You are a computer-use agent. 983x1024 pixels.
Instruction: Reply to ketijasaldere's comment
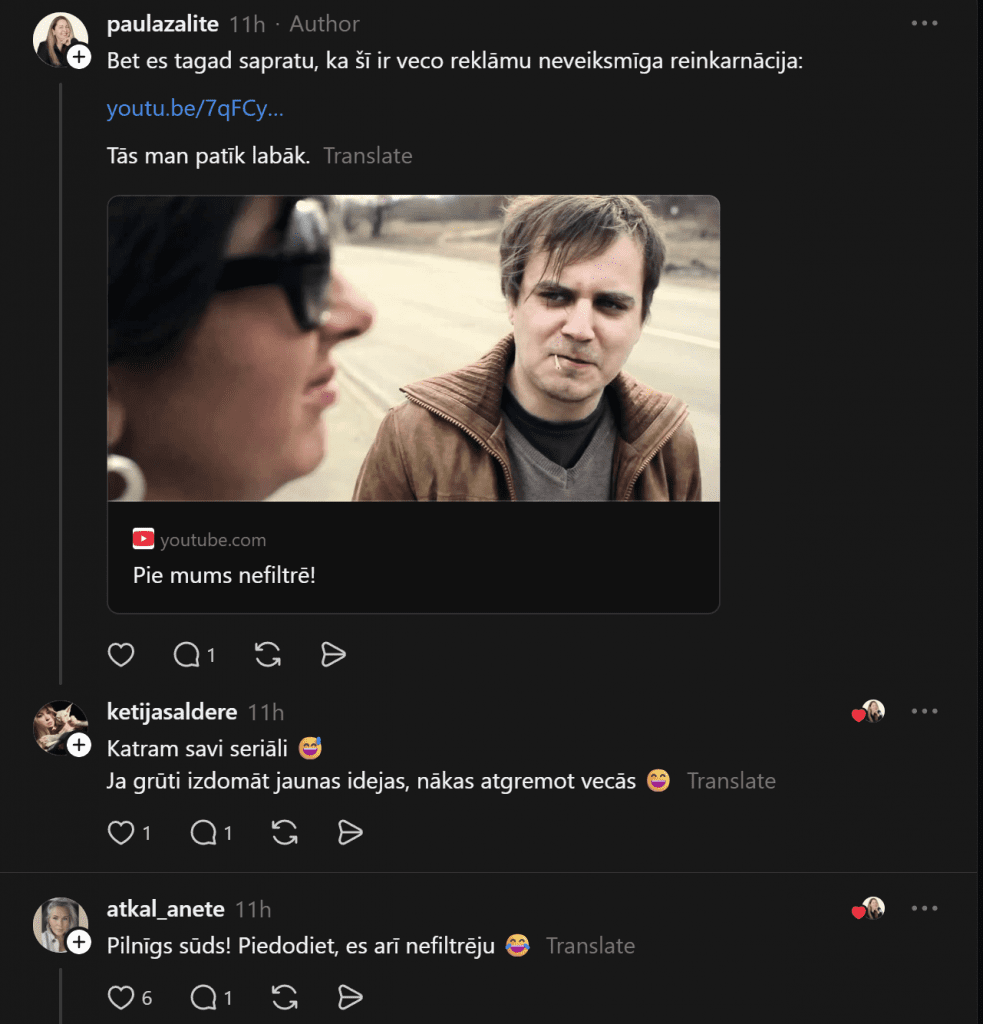(204, 833)
